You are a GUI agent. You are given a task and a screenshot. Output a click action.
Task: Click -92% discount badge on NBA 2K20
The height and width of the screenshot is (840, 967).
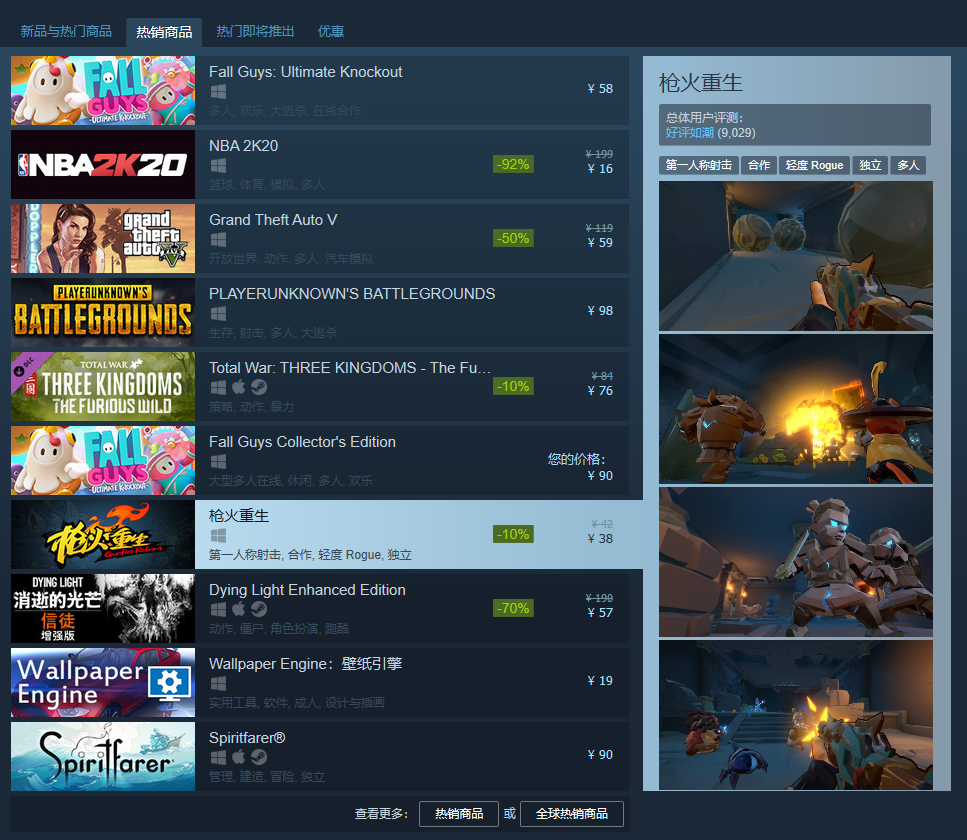point(513,165)
